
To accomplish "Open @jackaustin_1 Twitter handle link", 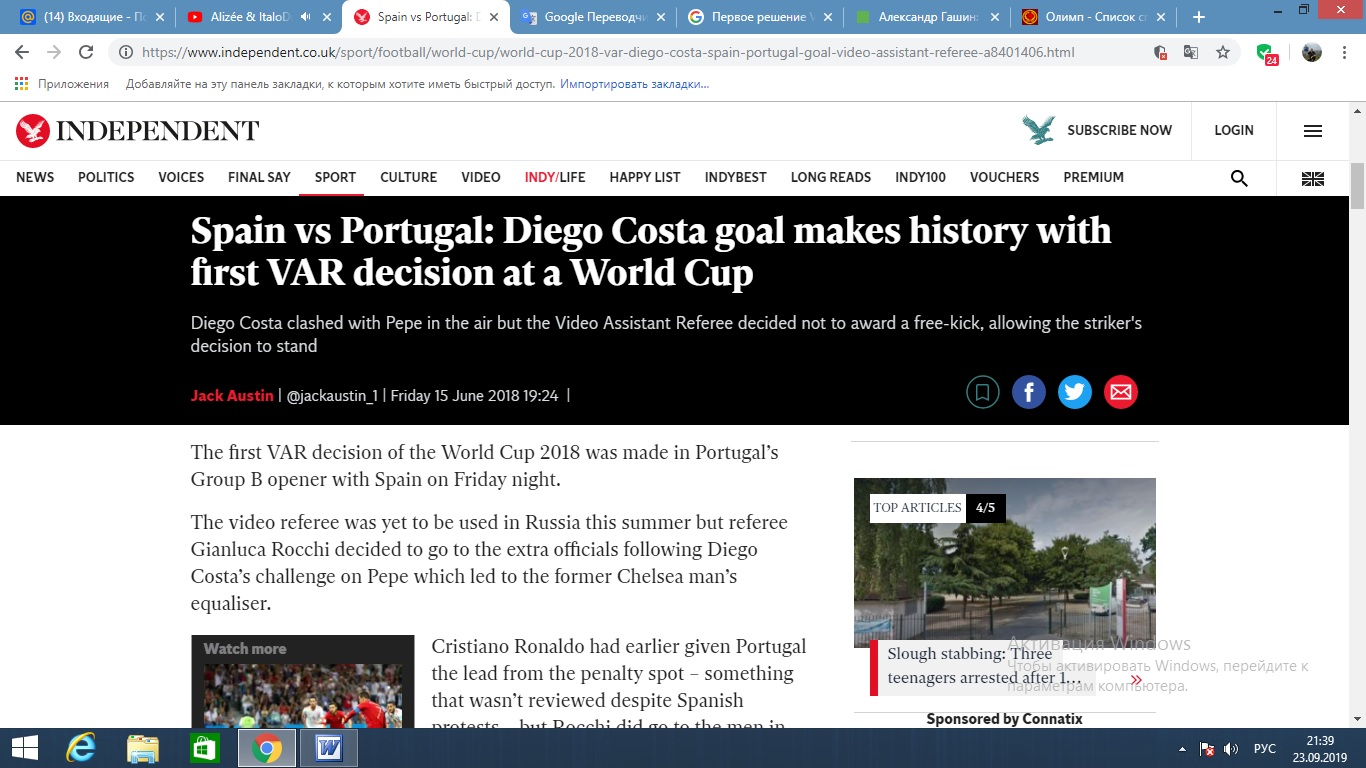I will pos(332,395).
